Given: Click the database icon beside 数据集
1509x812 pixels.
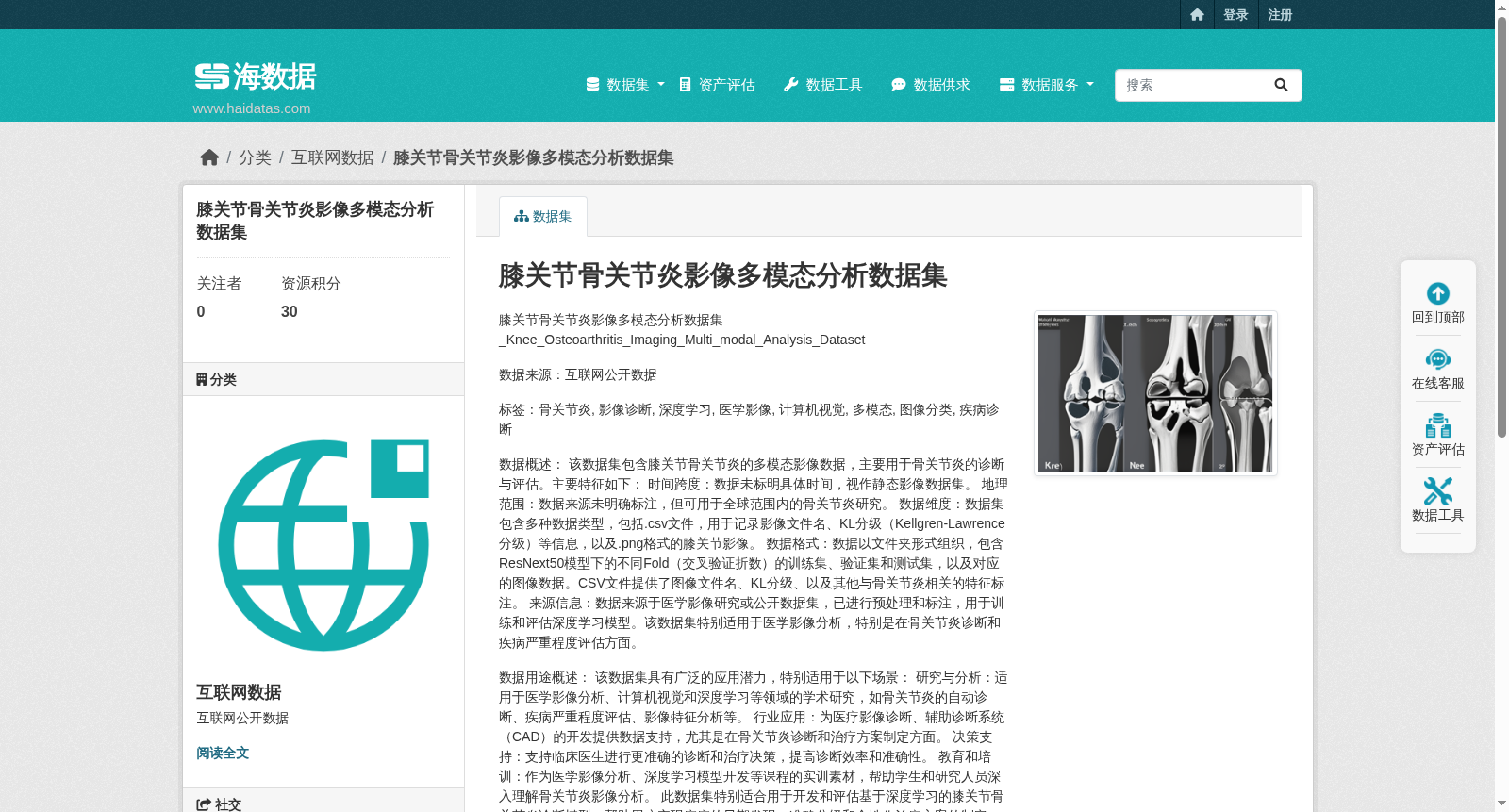Looking at the screenshot, I should pyautogui.click(x=592, y=85).
